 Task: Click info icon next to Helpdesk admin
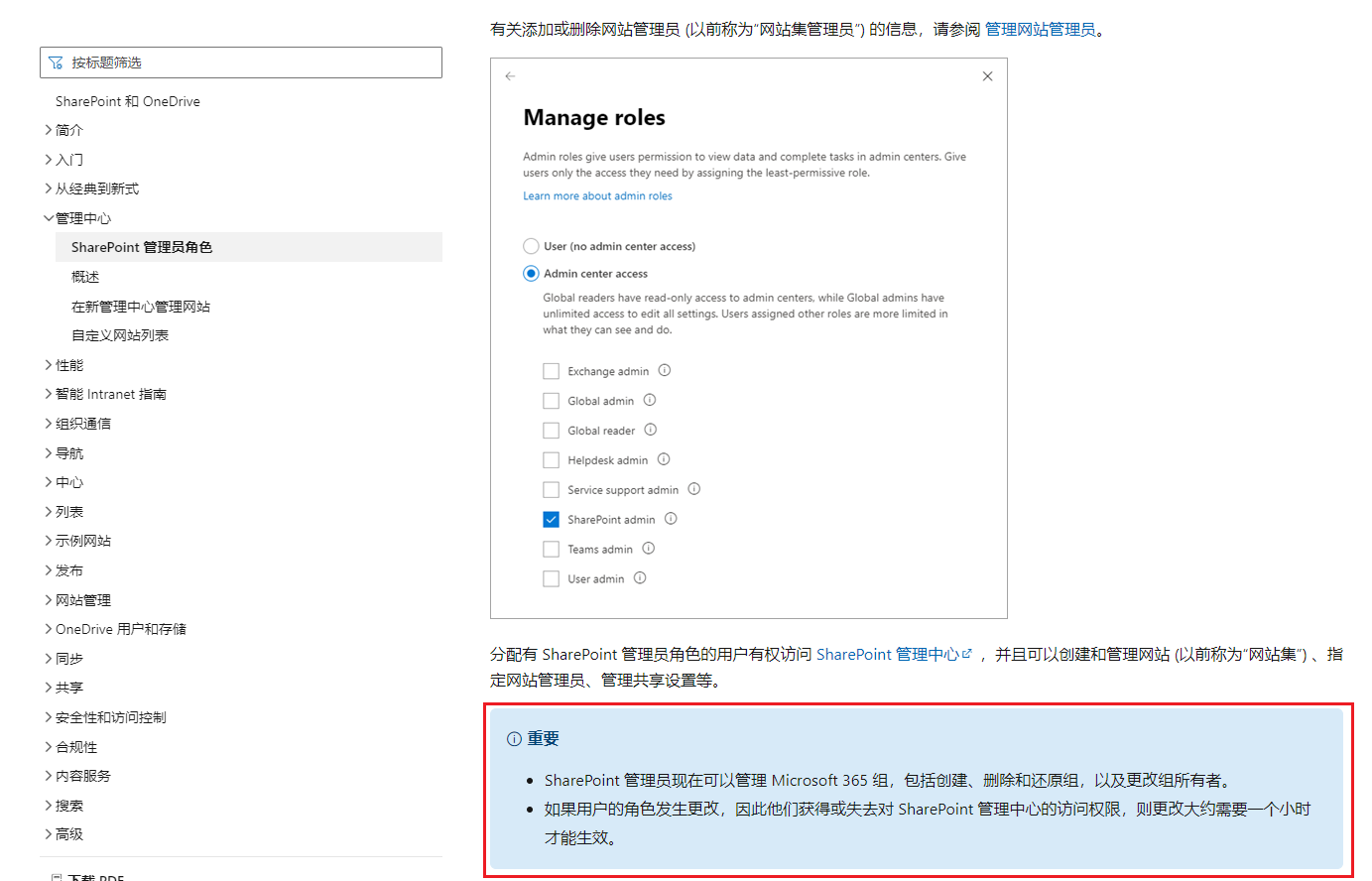tap(664, 459)
